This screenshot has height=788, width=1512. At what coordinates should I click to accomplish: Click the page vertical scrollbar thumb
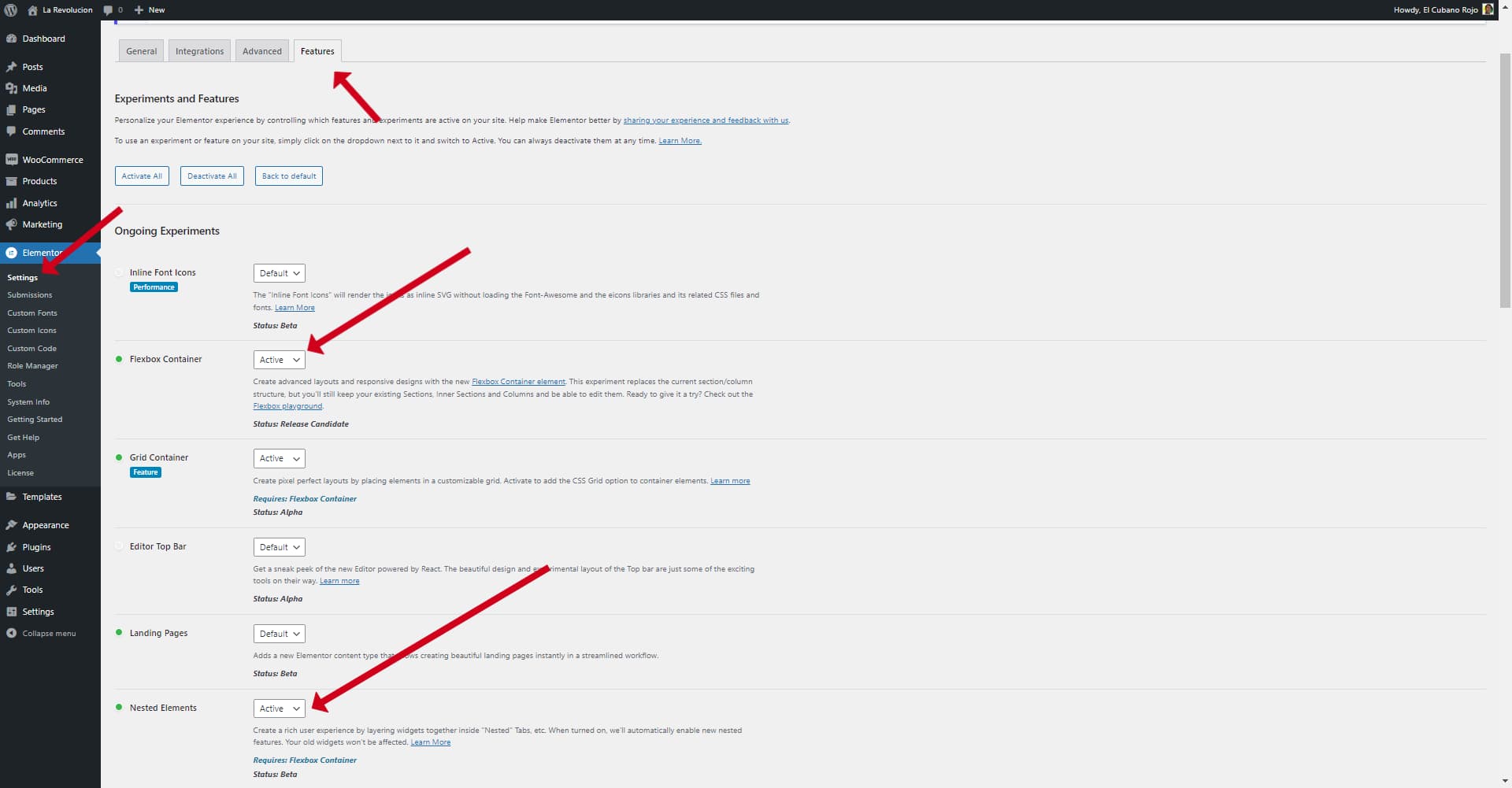[1505, 180]
